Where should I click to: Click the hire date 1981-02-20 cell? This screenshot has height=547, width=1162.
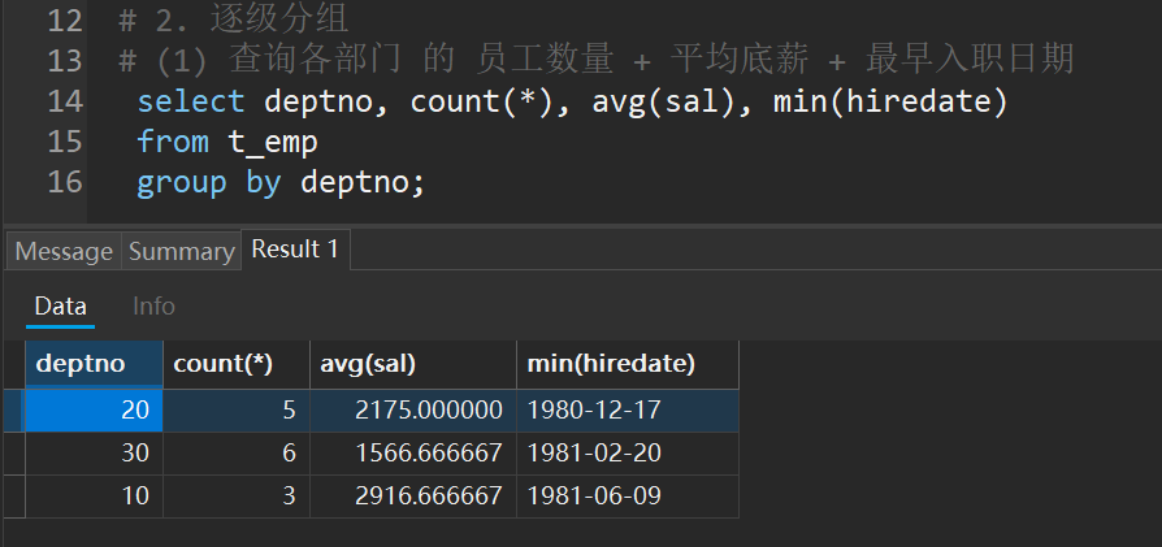[628, 453]
